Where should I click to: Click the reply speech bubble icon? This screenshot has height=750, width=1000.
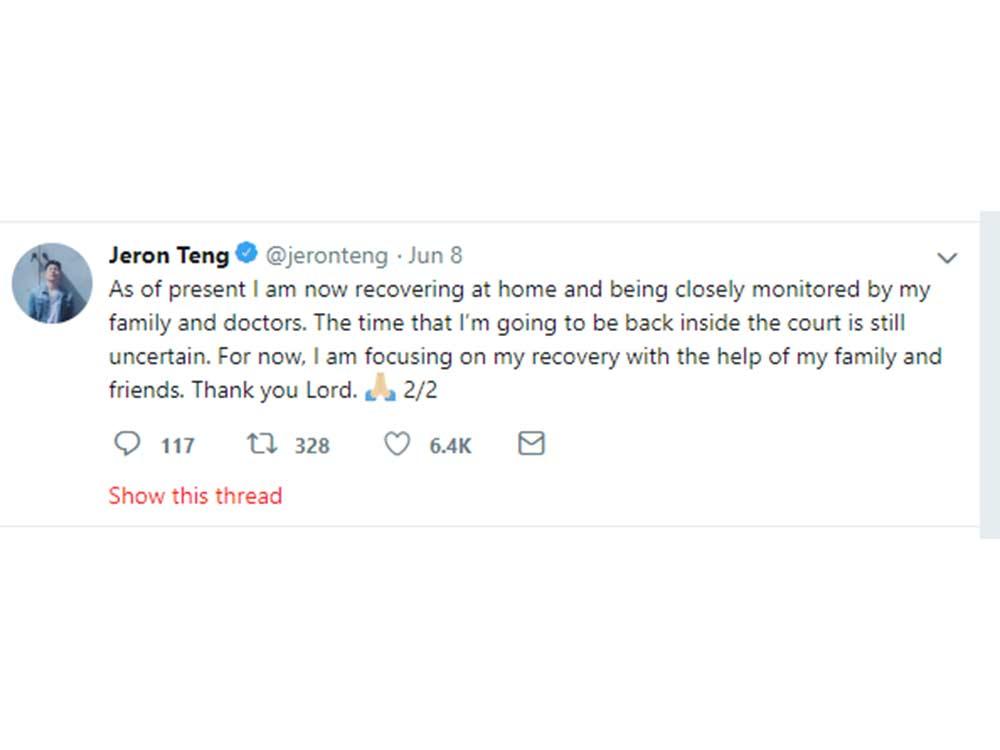[x=127, y=443]
